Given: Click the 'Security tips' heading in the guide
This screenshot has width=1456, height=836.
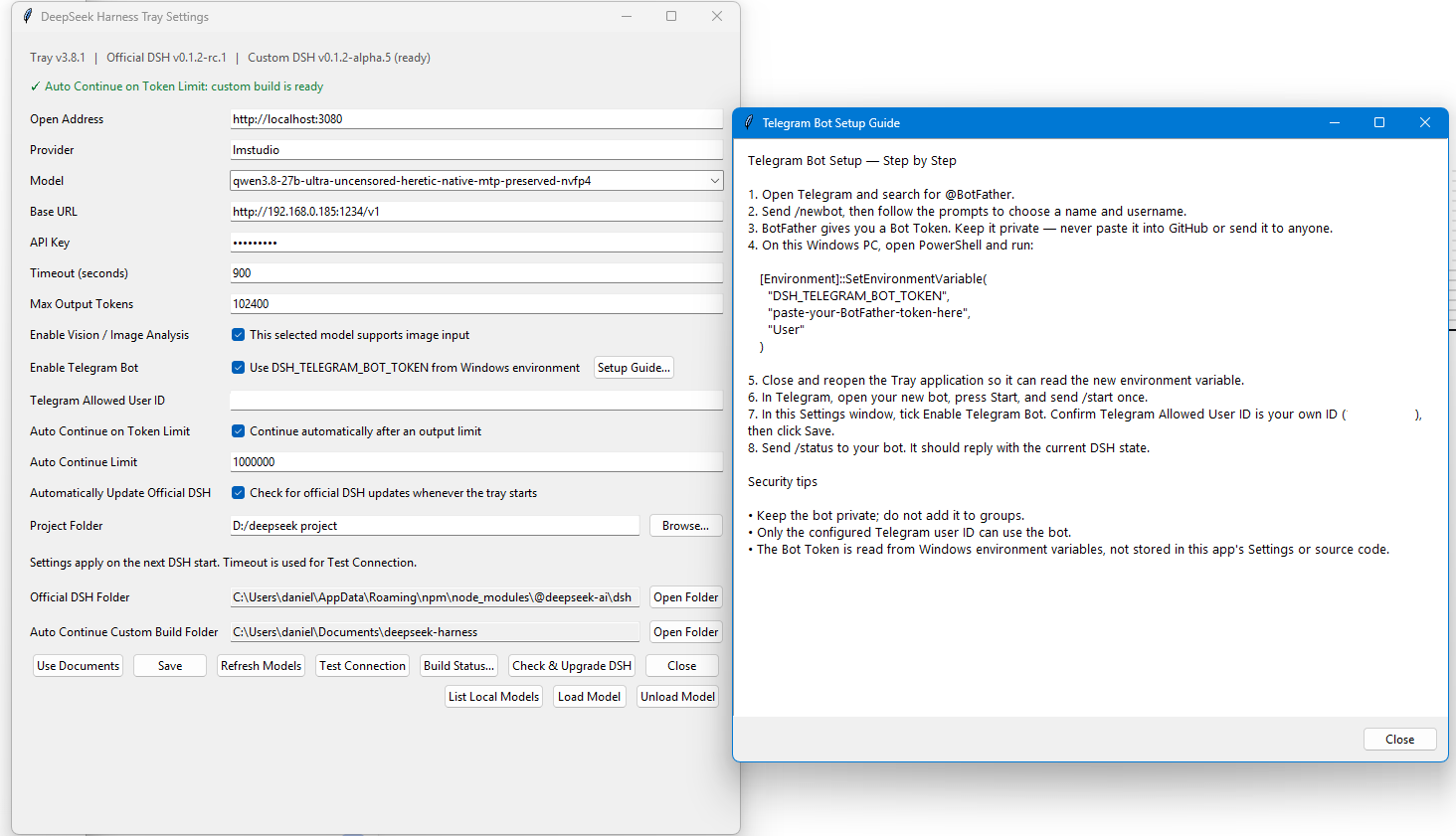Looking at the screenshot, I should pyautogui.click(x=783, y=482).
